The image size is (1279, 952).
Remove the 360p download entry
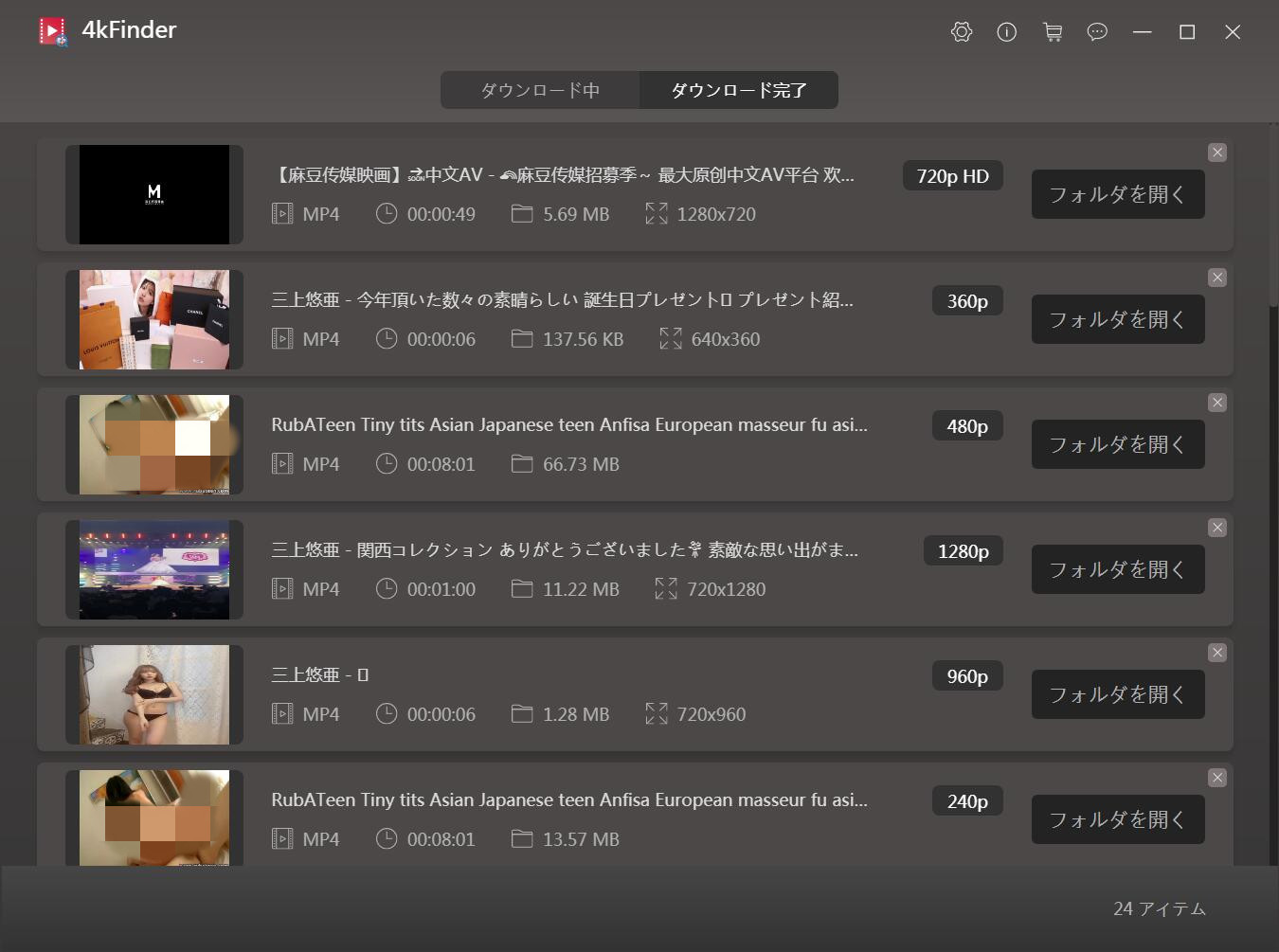(x=1217, y=278)
